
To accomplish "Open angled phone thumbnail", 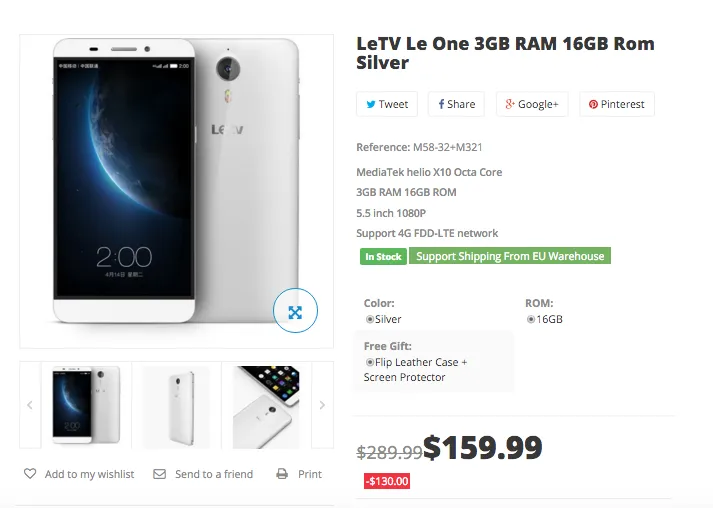I will [x=266, y=405].
